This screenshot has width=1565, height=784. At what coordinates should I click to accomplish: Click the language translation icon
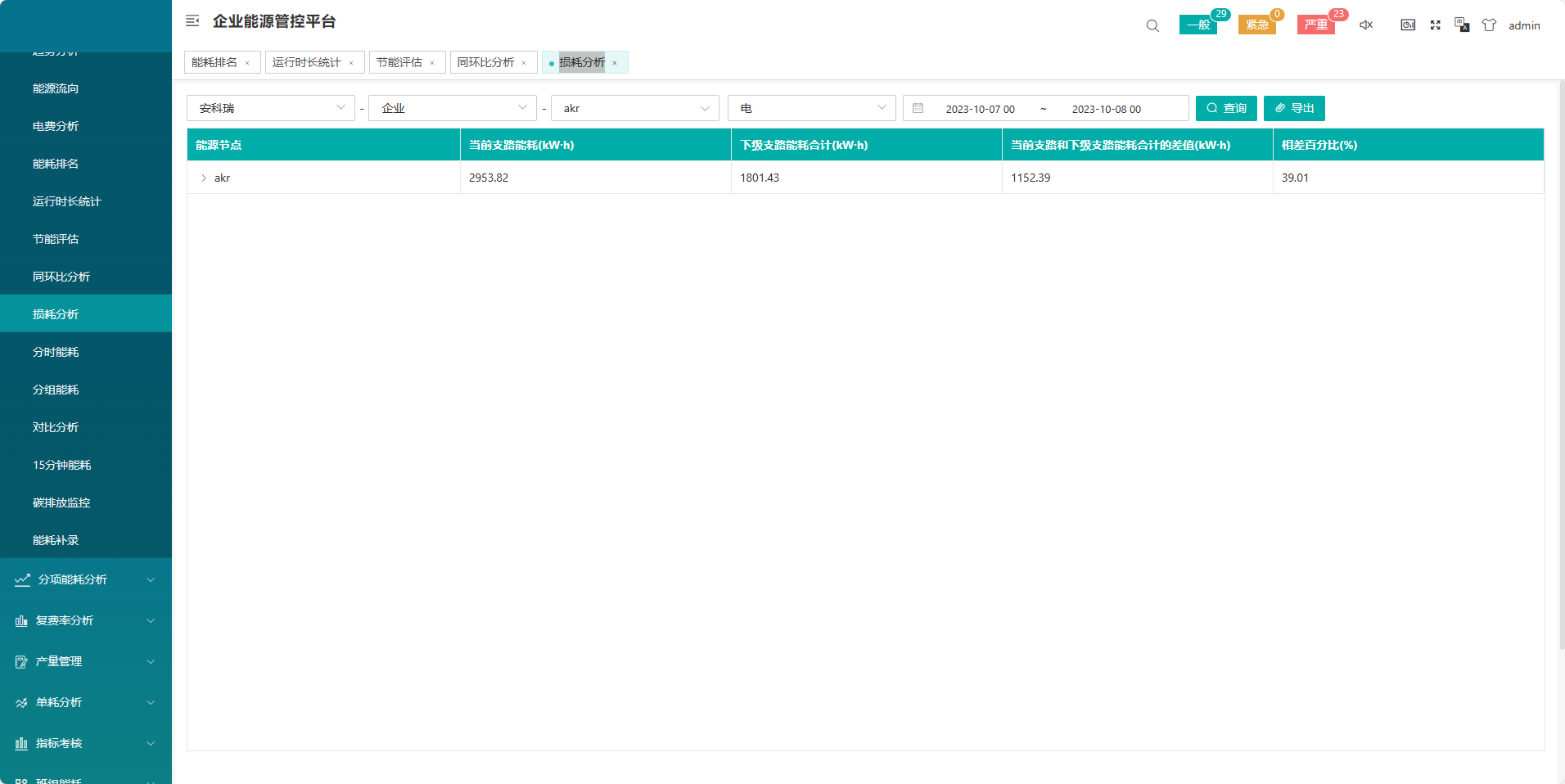[x=1462, y=25]
